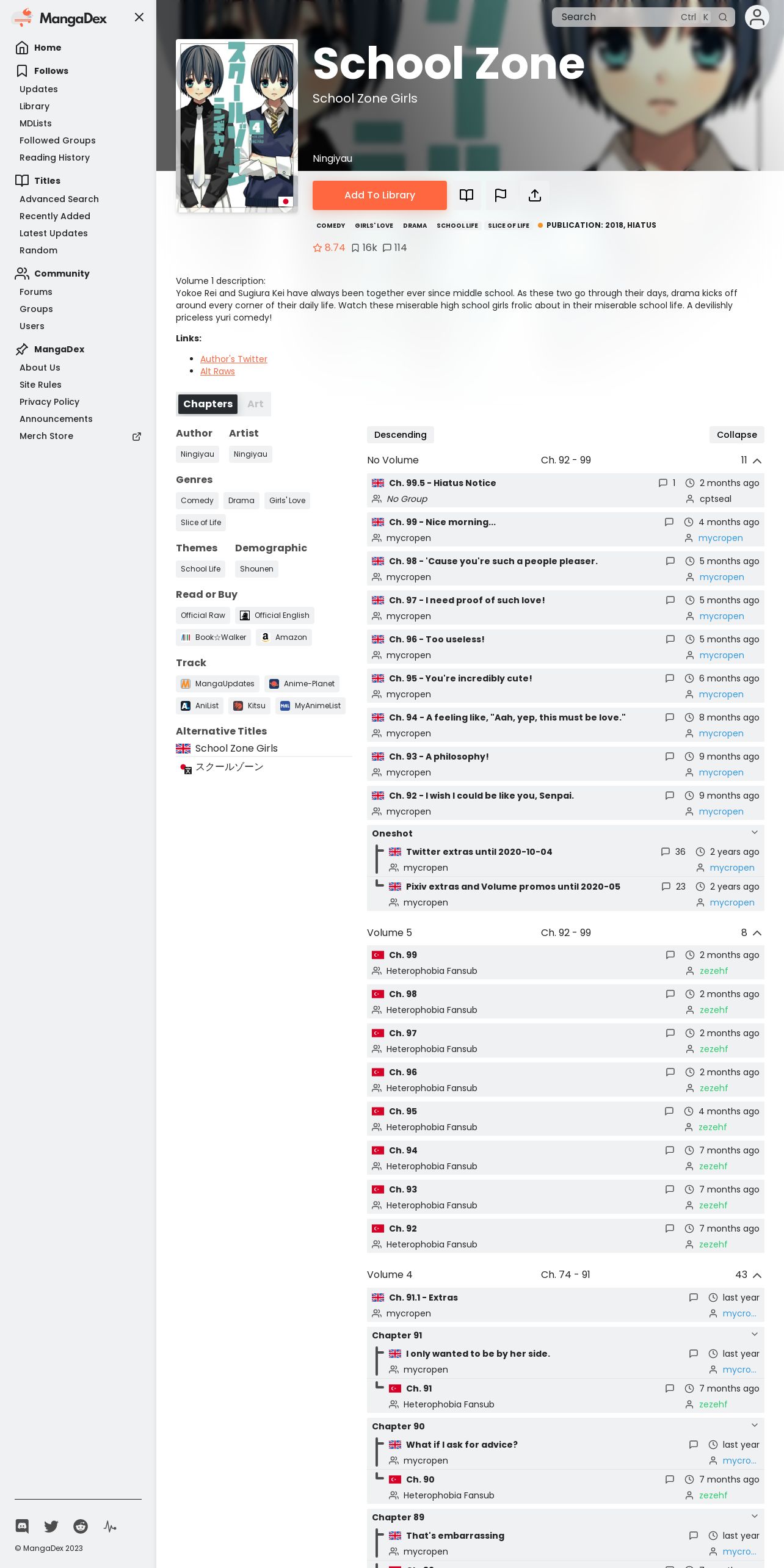Collapse the Volume 5 chapter group

[x=757, y=933]
